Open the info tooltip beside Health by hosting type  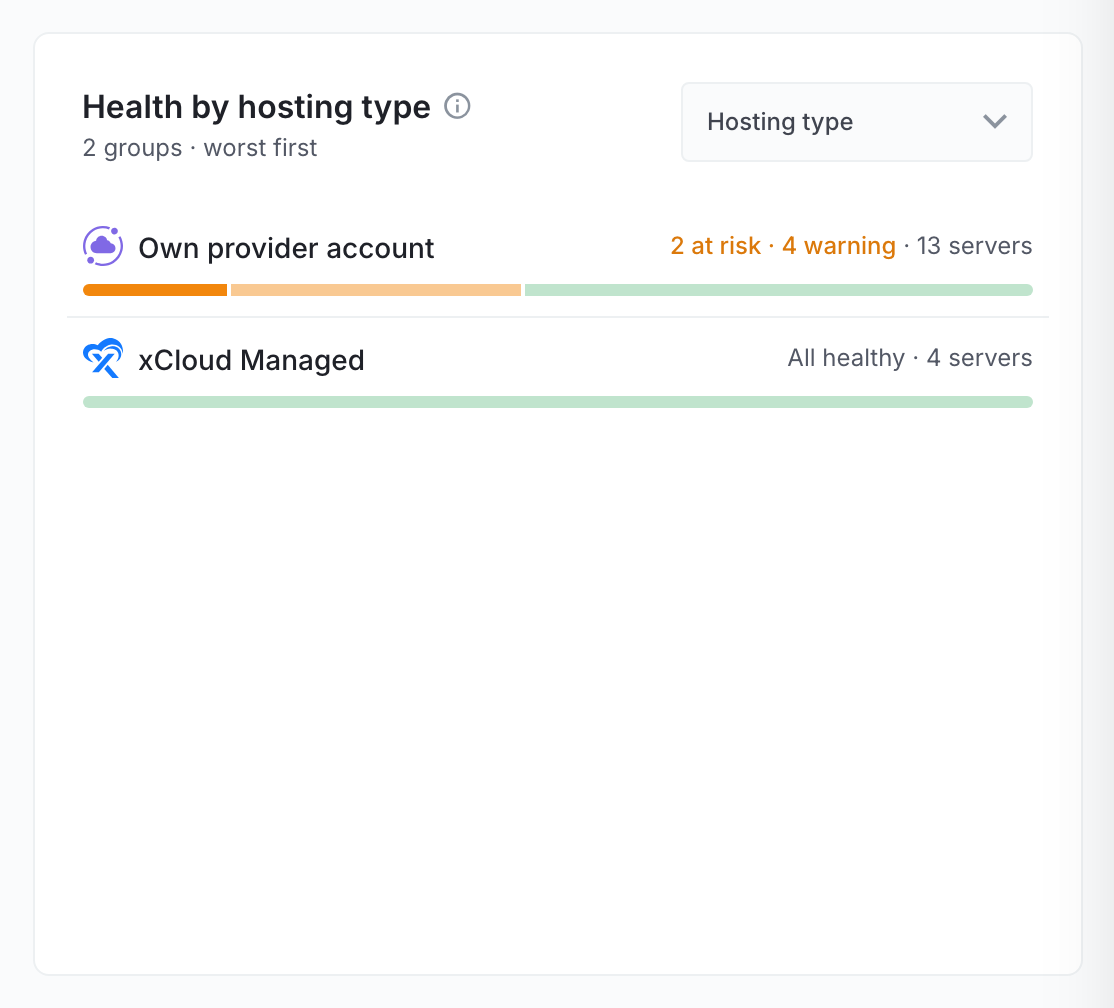[x=457, y=107]
